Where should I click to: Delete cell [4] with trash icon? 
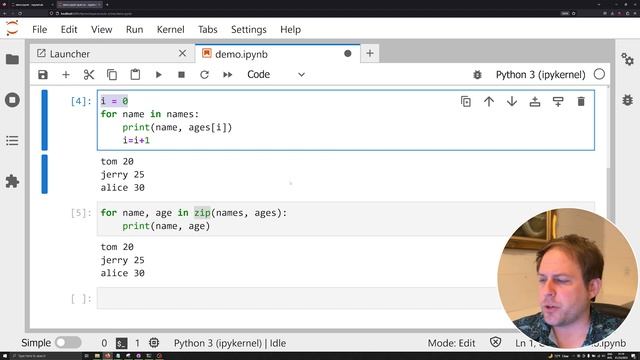pos(581,102)
